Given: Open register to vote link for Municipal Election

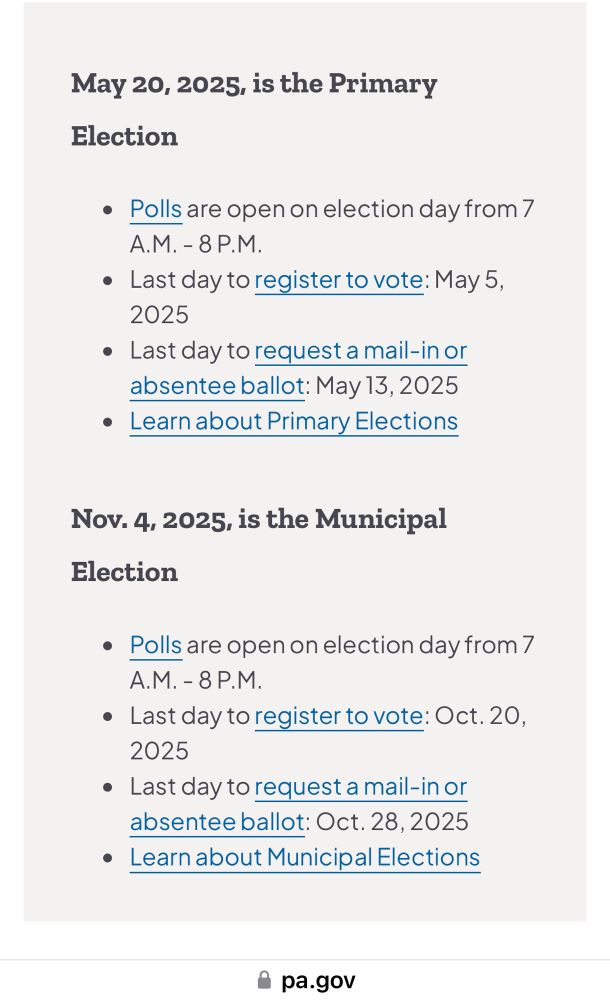Looking at the screenshot, I should tap(339, 716).
